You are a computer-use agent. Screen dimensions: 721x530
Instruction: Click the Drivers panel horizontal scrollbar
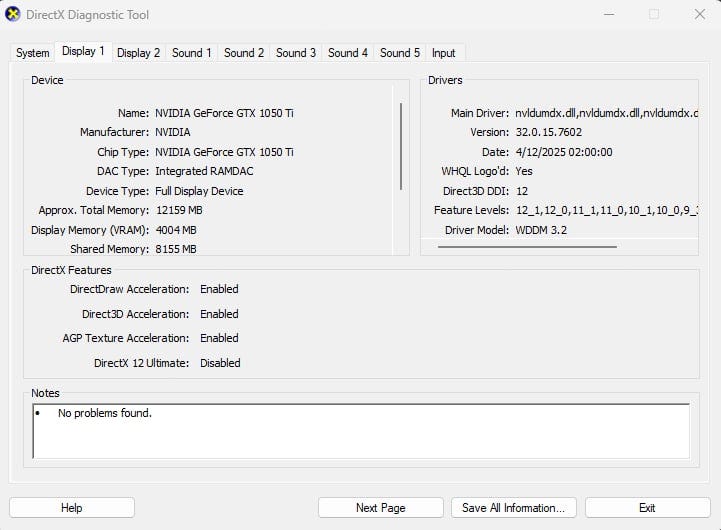[527, 247]
